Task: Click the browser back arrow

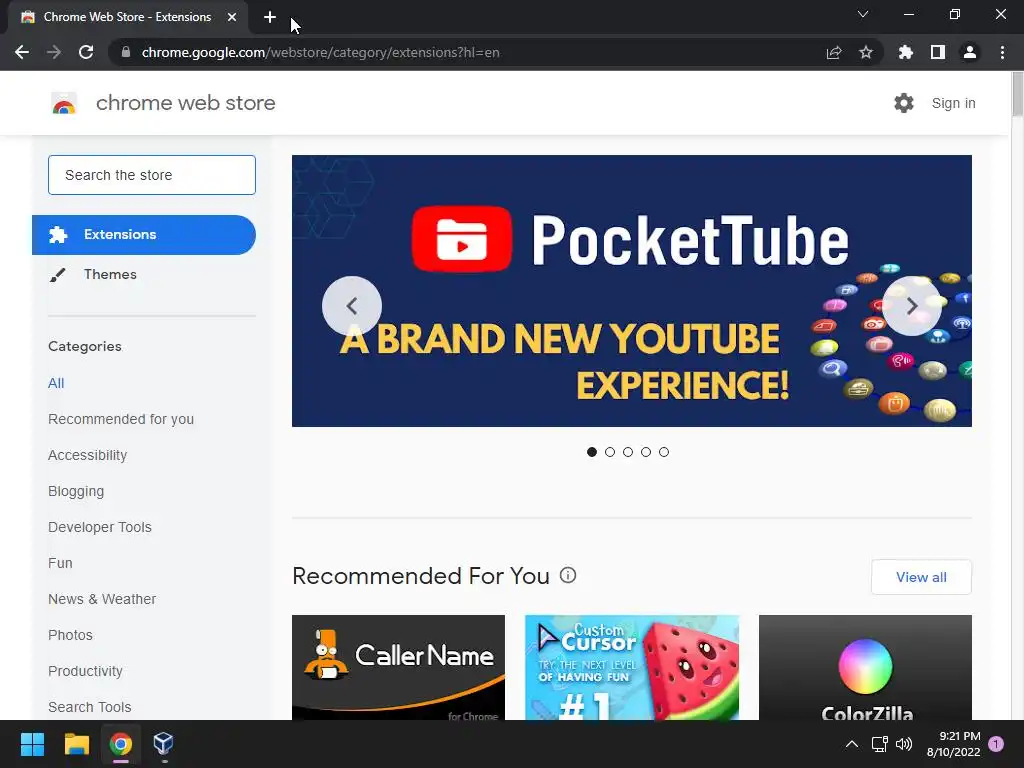Action: pos(22,52)
